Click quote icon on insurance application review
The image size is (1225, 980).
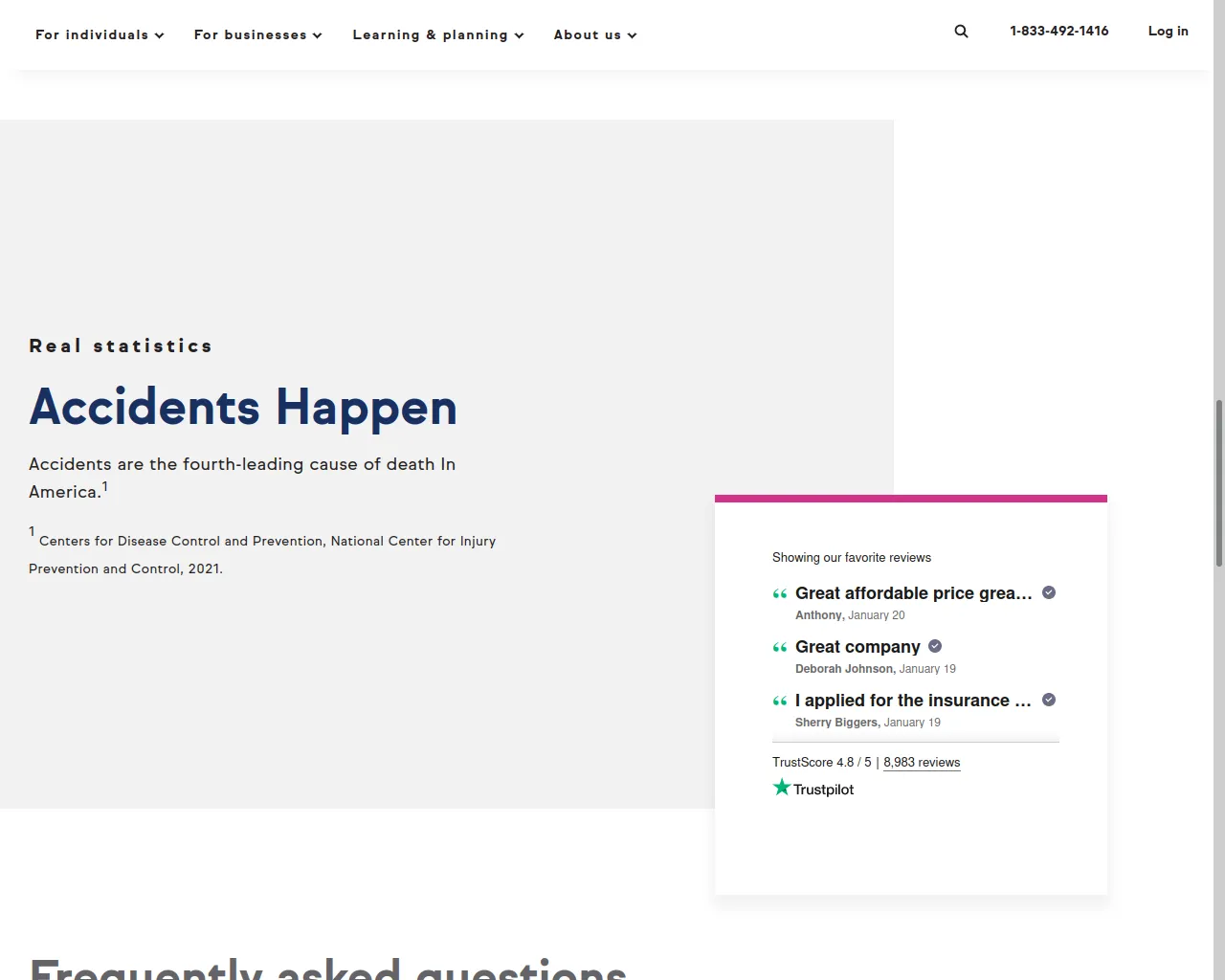780,702
